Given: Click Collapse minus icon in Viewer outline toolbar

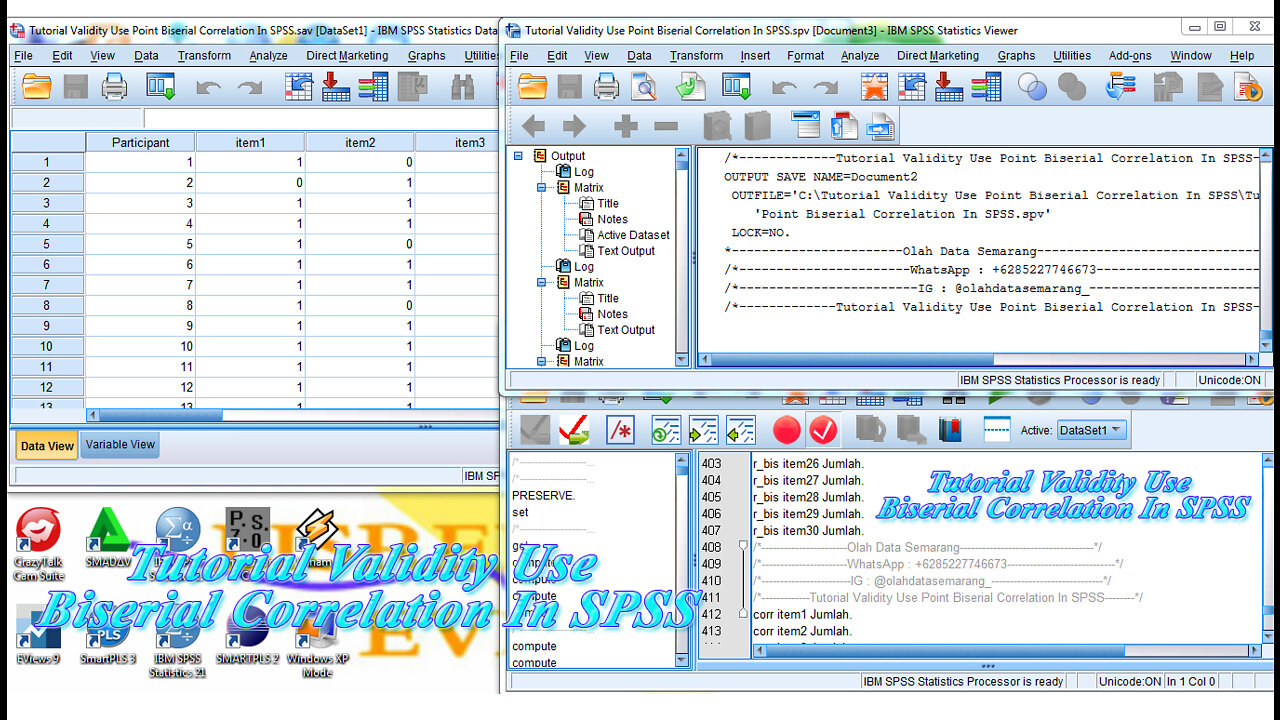Looking at the screenshot, I should pyautogui.click(x=666, y=126).
